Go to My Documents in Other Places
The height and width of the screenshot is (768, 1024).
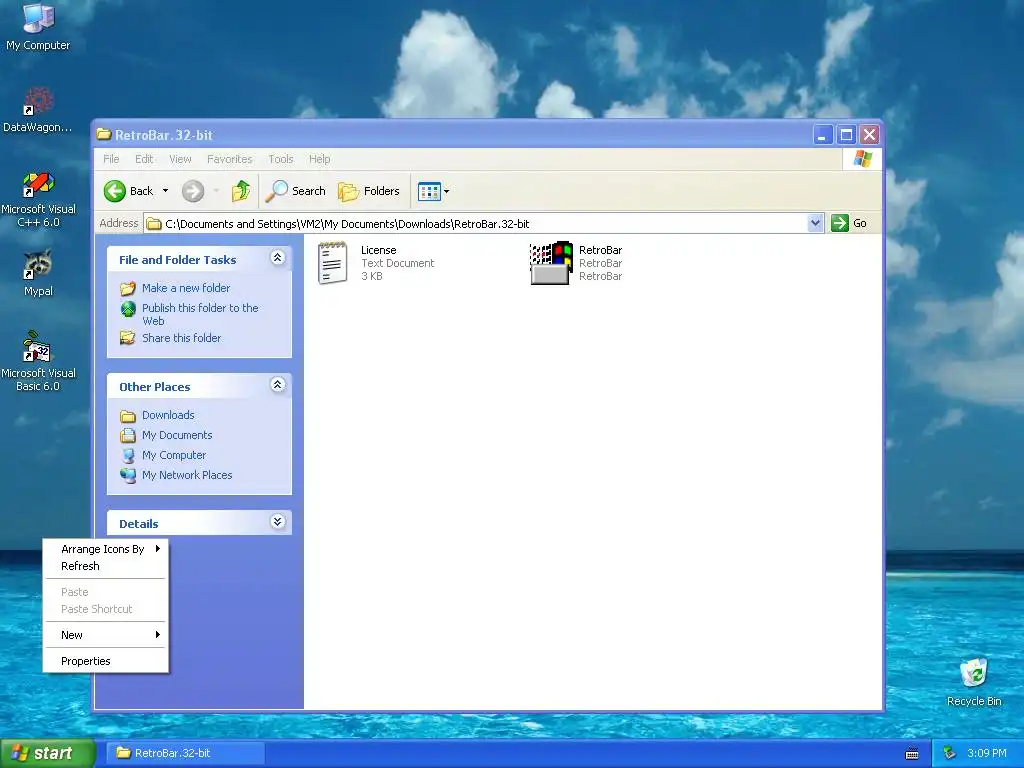click(177, 435)
